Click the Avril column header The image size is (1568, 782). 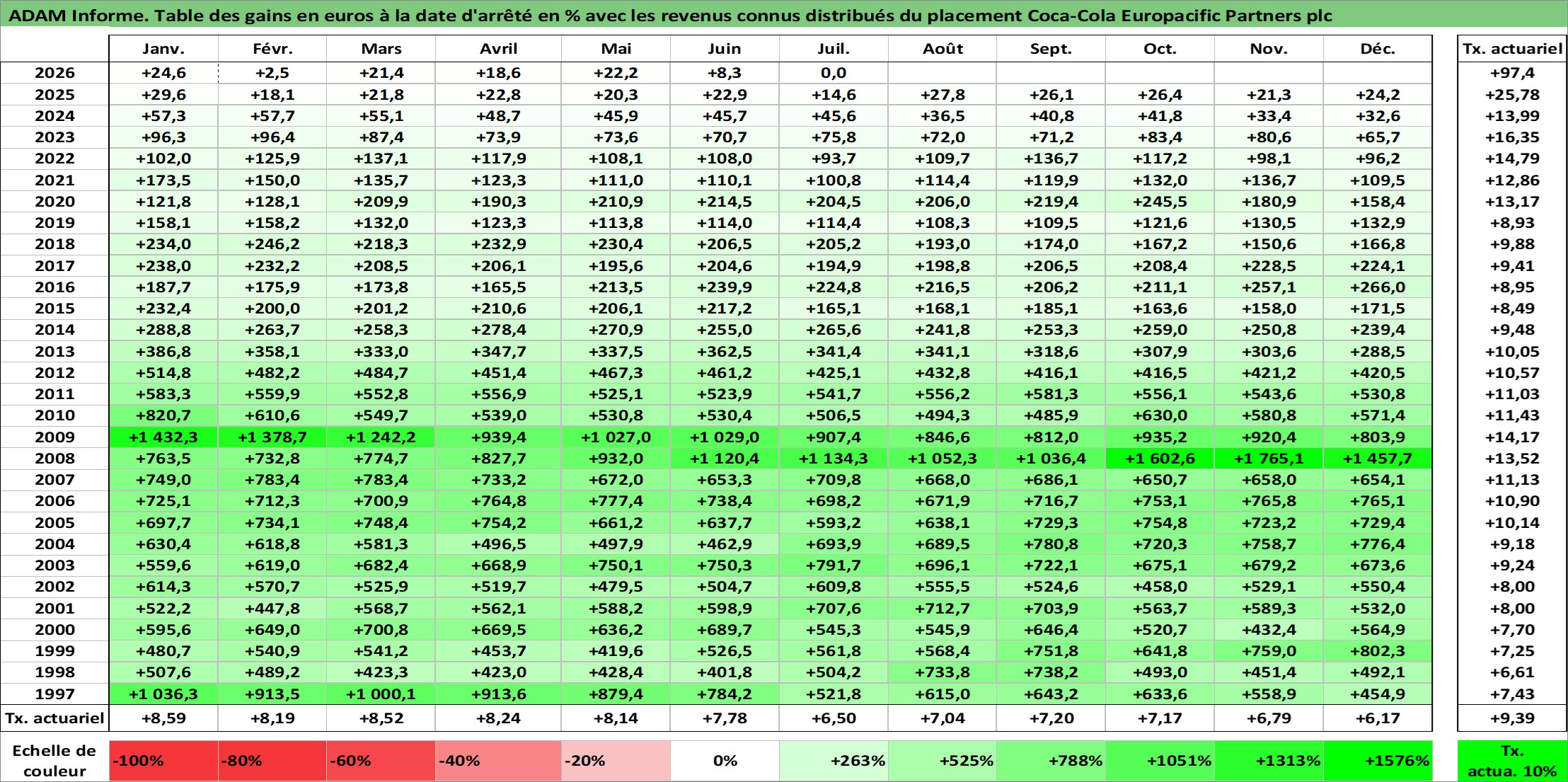[499, 49]
